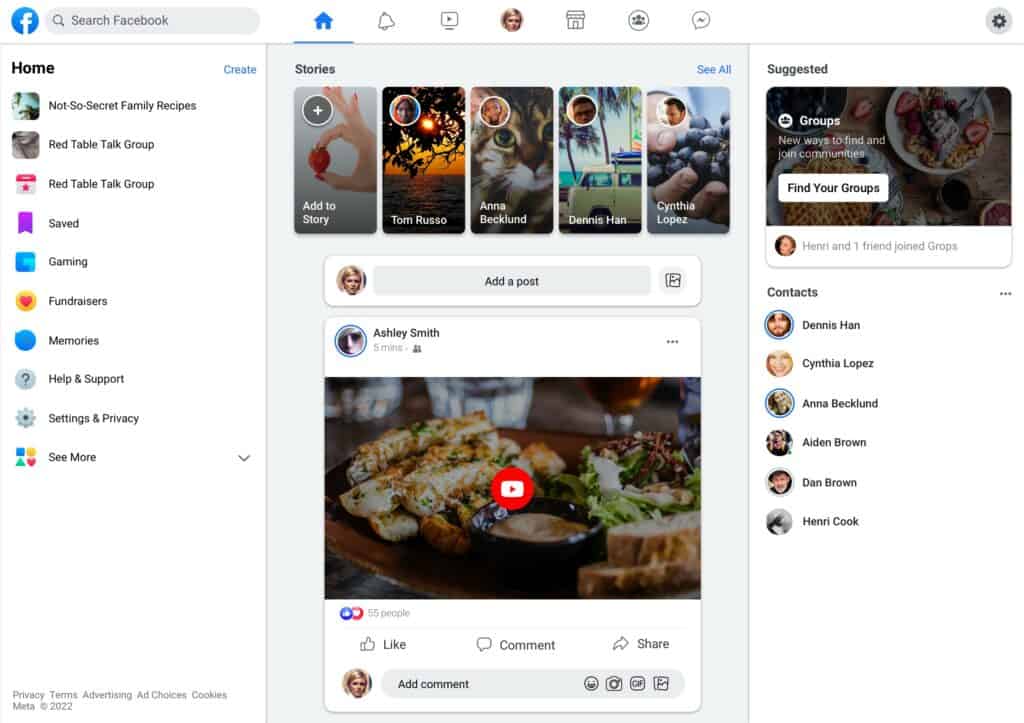Open profile avatar in top navigation

(512, 20)
